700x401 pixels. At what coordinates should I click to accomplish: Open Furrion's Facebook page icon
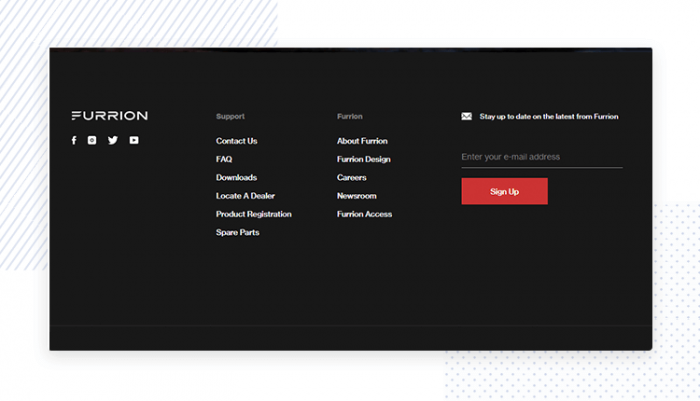[x=74, y=141]
